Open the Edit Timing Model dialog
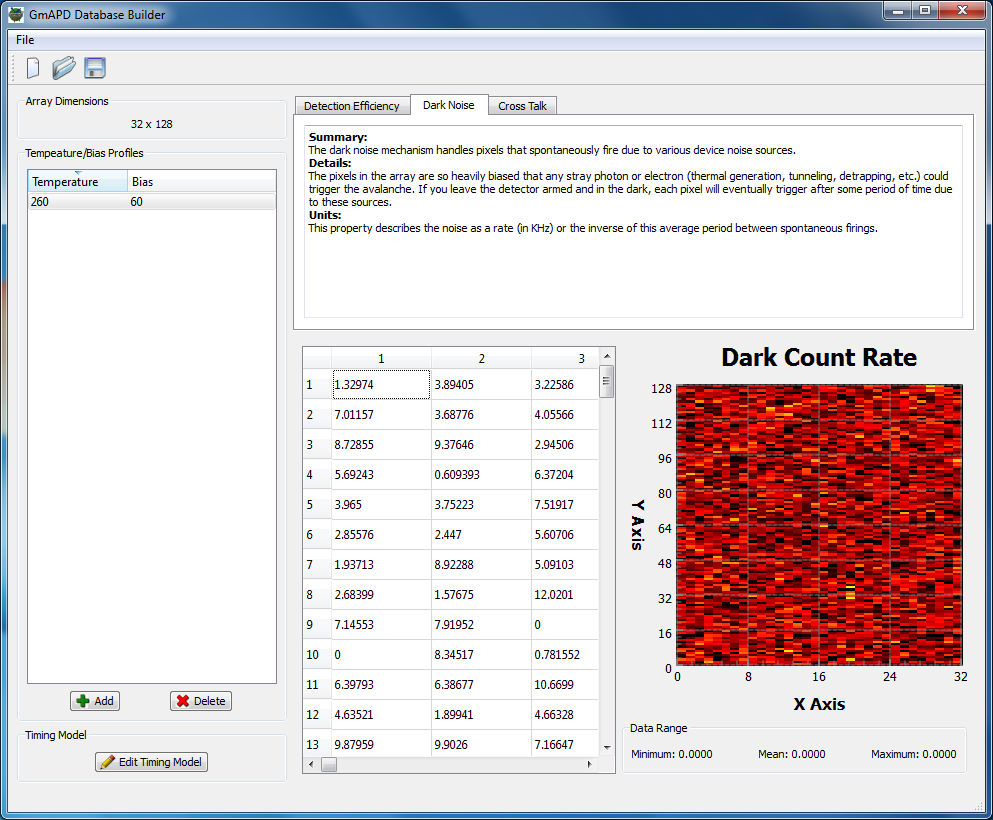Image resolution: width=993 pixels, height=820 pixels. click(151, 762)
